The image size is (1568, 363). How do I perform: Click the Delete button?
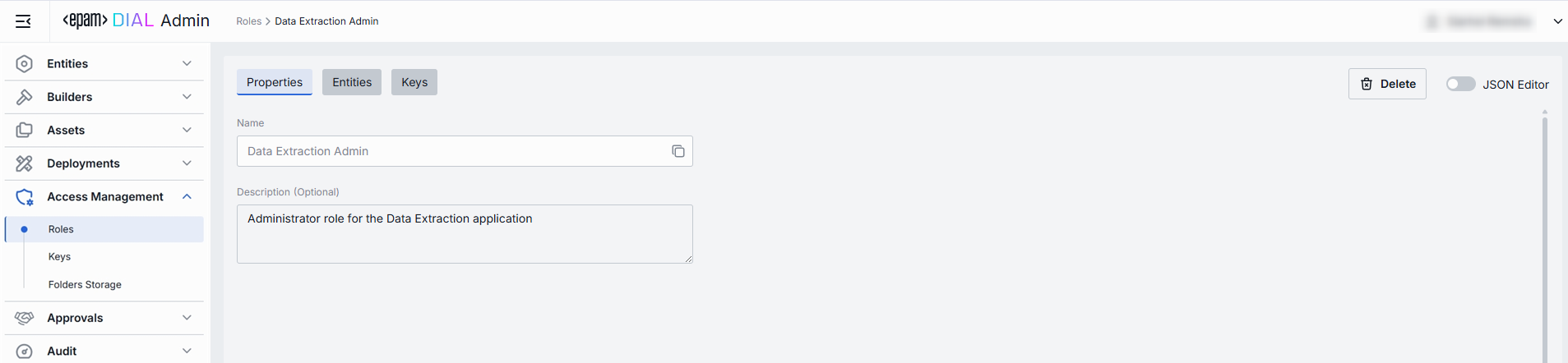click(1387, 84)
